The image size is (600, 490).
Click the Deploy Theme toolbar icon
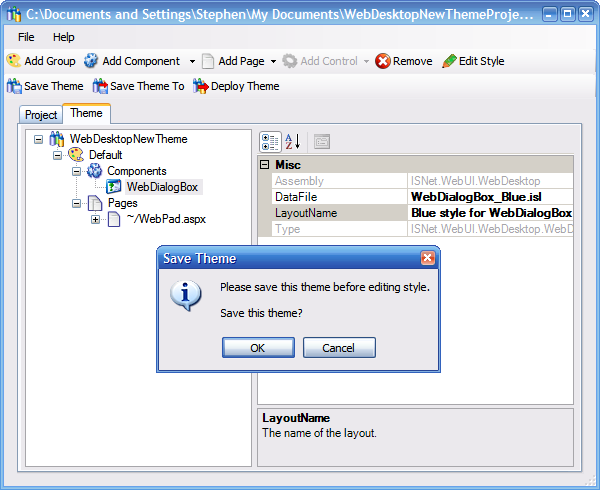pos(200,86)
